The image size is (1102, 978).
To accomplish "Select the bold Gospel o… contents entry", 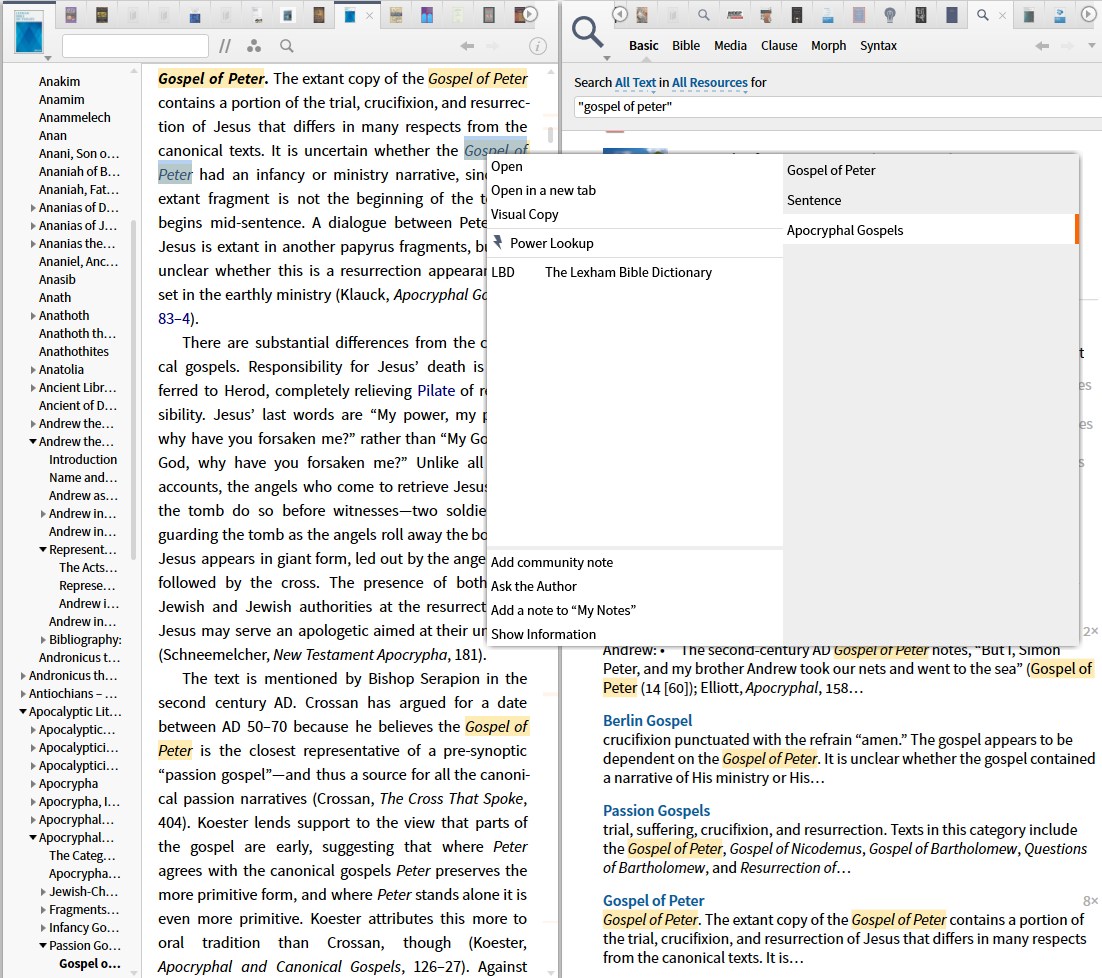I will 90,964.
